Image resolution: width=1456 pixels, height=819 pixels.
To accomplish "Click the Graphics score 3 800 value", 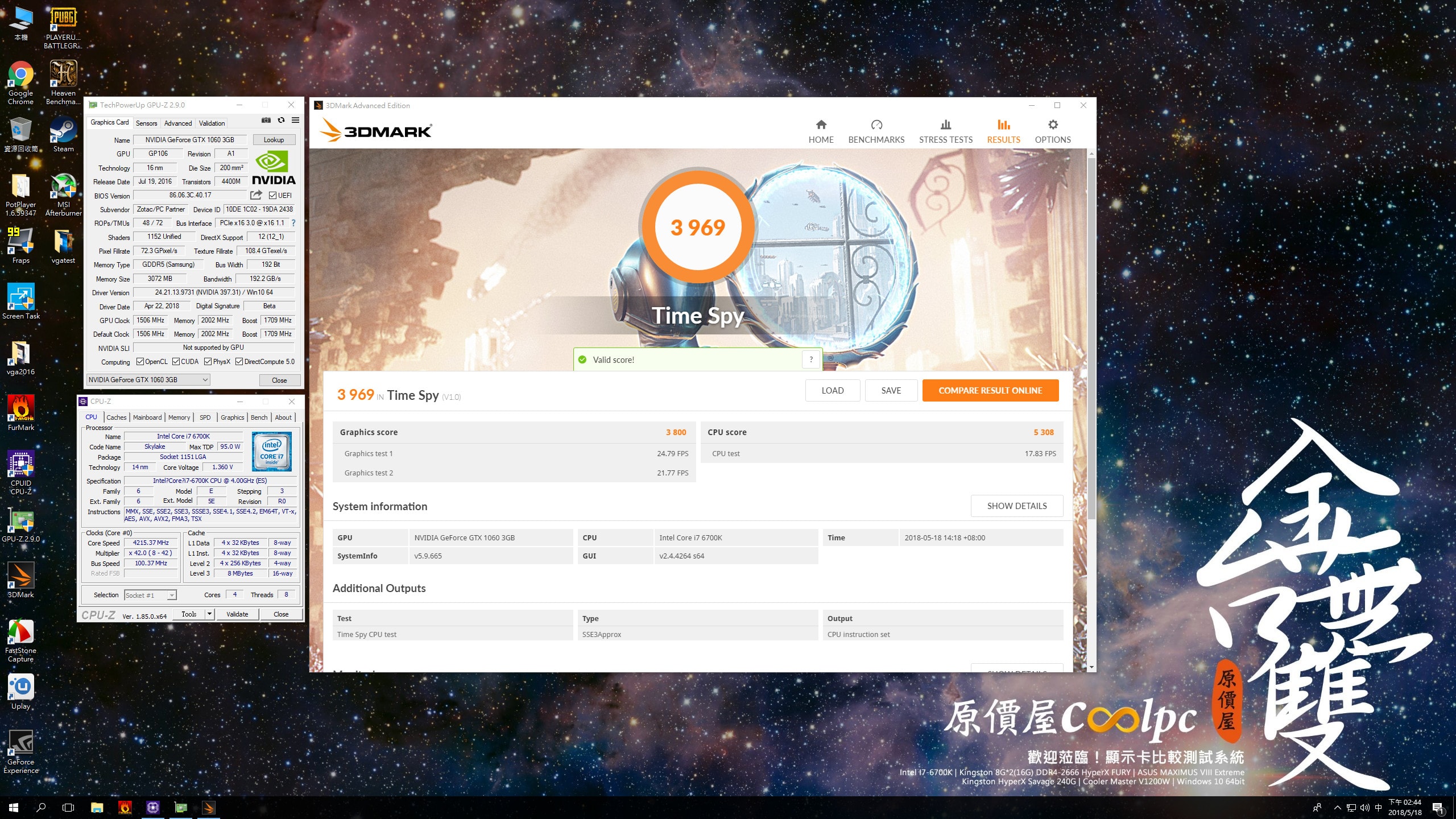I will point(676,432).
